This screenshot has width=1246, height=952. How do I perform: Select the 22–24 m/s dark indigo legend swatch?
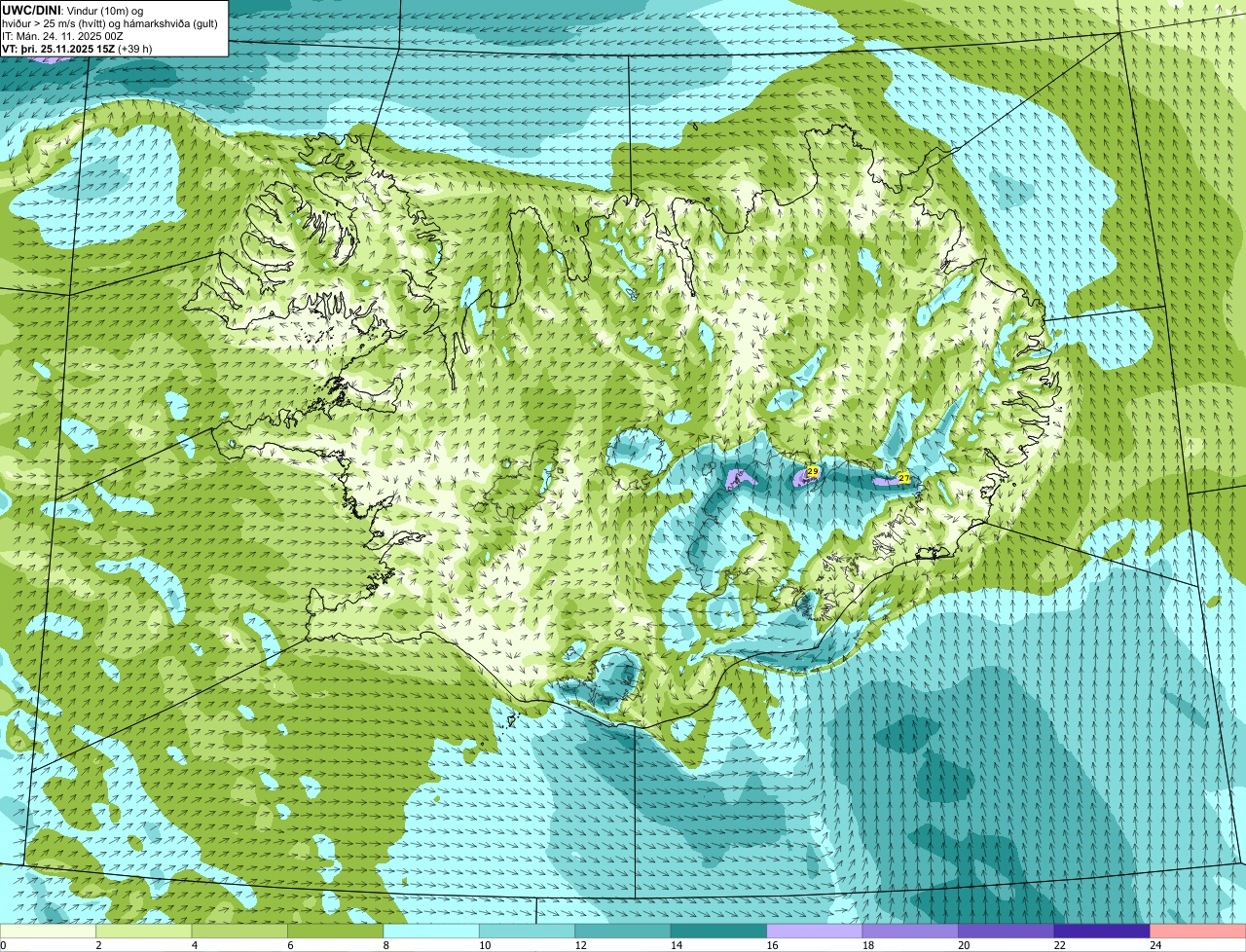pyautogui.click(x=1102, y=931)
